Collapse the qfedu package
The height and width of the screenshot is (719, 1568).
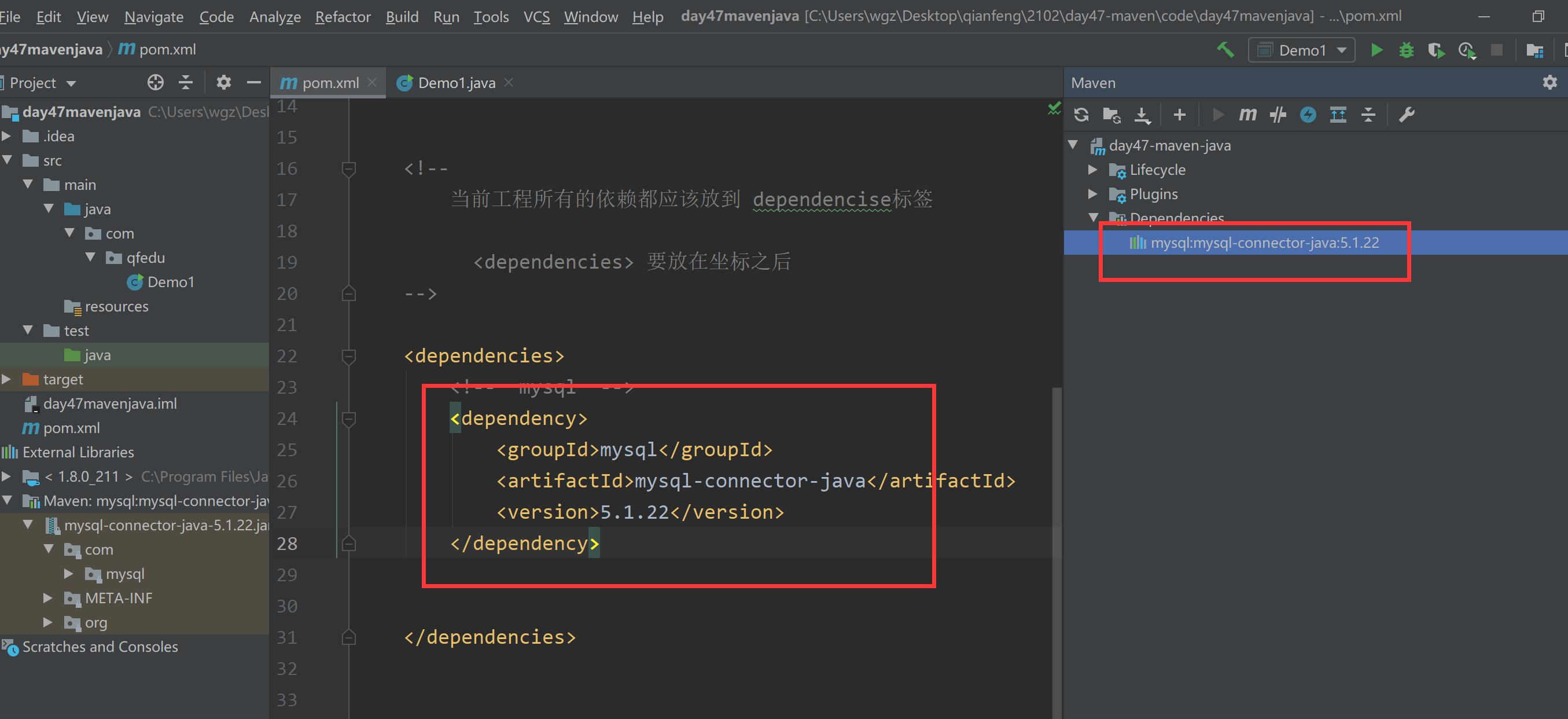tap(91, 257)
